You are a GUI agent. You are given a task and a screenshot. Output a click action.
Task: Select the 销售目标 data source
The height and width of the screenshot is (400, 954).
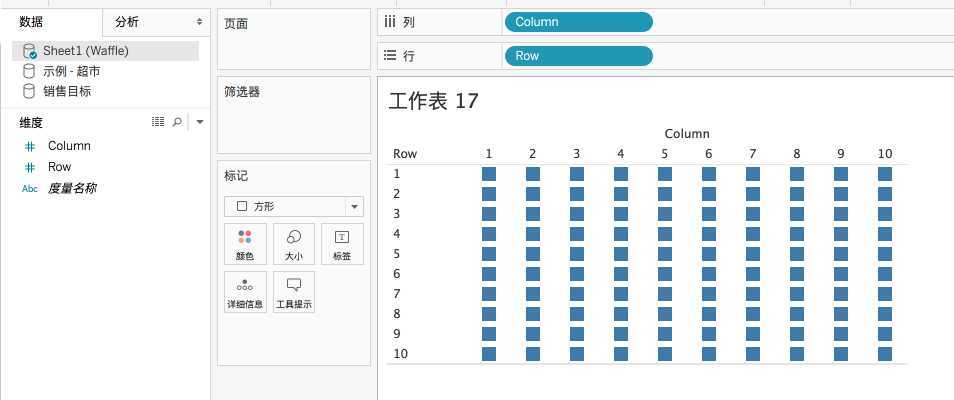[66, 91]
